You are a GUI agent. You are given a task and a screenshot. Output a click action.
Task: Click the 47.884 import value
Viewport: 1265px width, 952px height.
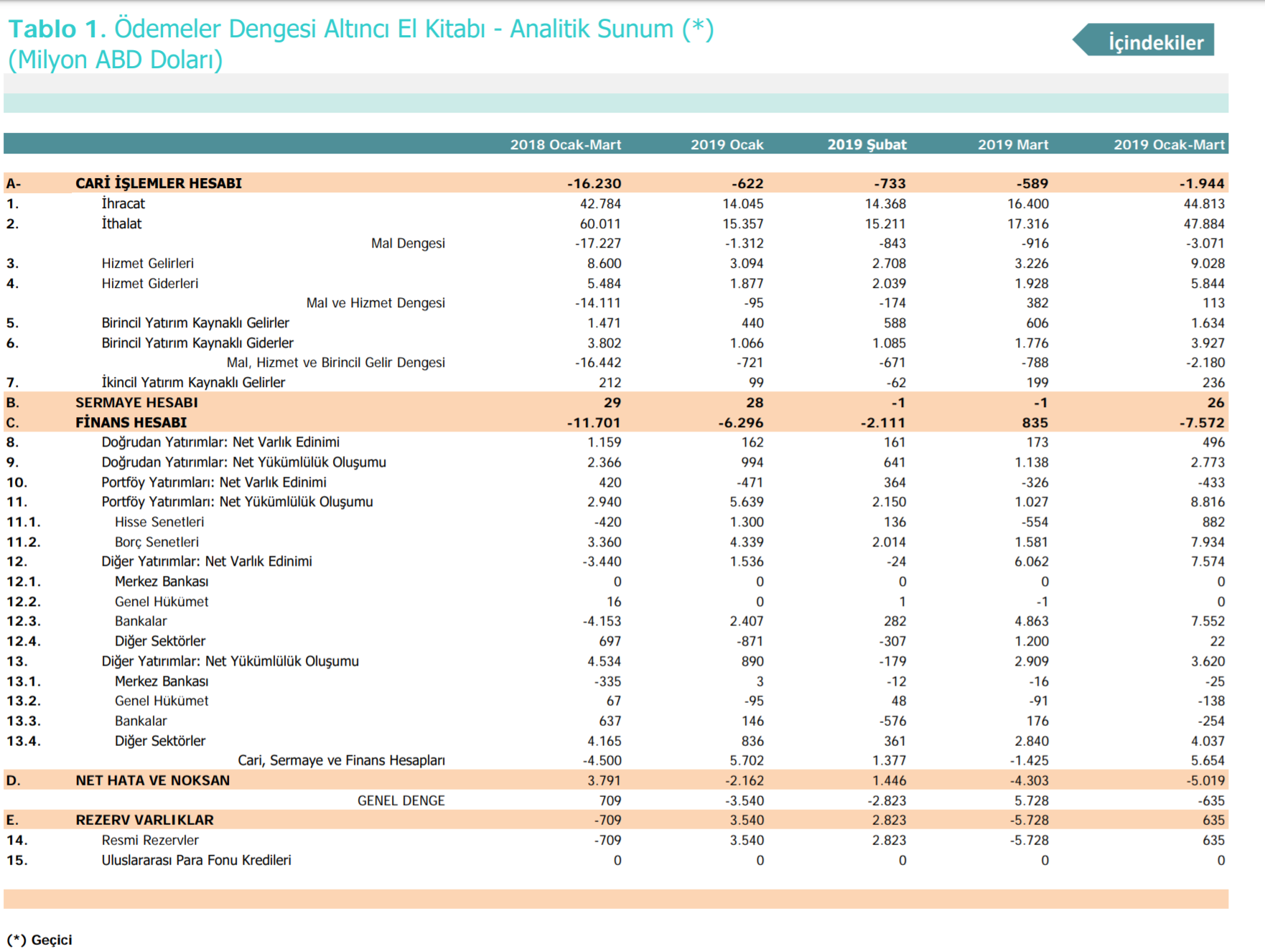point(1204,224)
